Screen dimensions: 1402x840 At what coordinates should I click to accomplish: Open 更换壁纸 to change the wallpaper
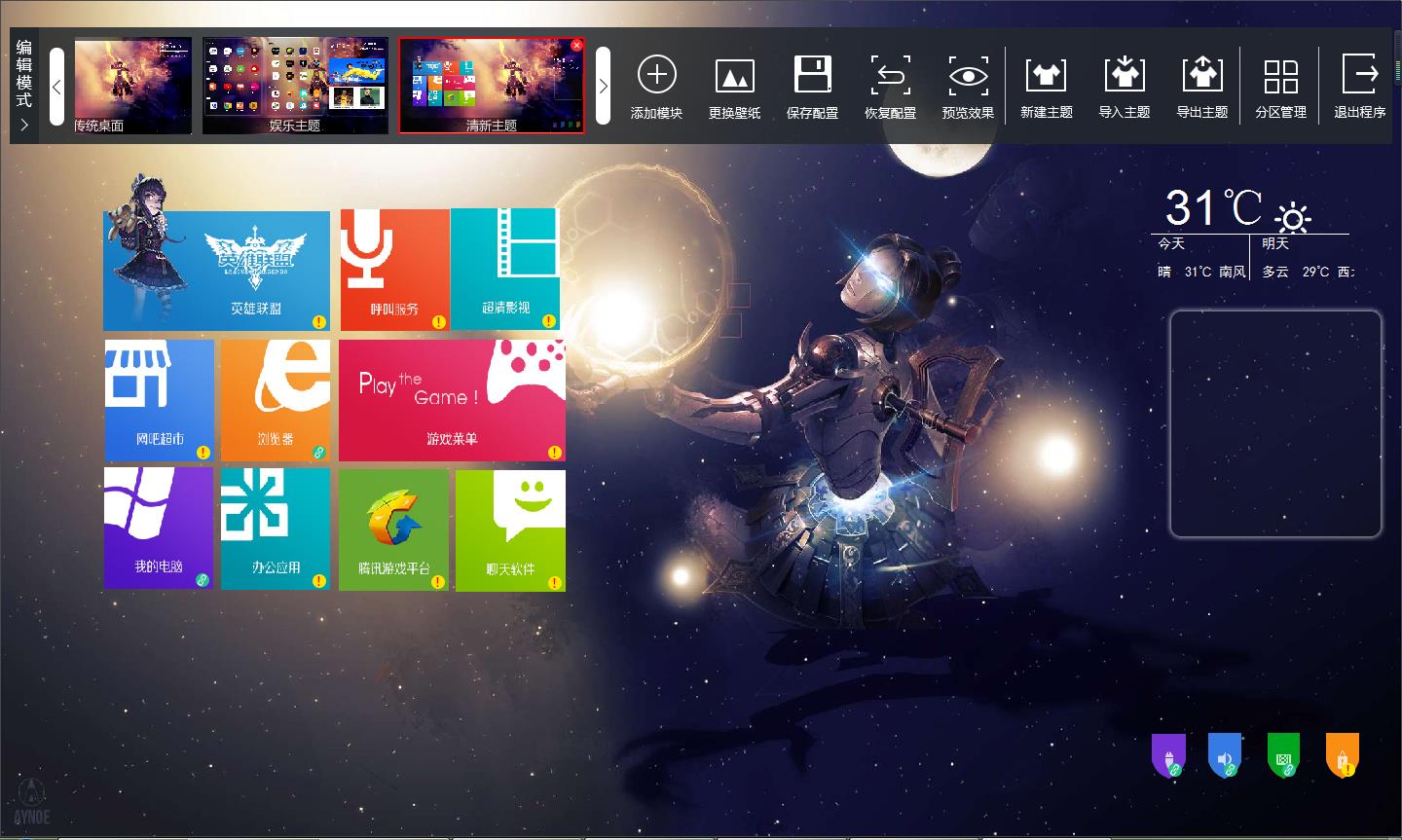point(735,75)
